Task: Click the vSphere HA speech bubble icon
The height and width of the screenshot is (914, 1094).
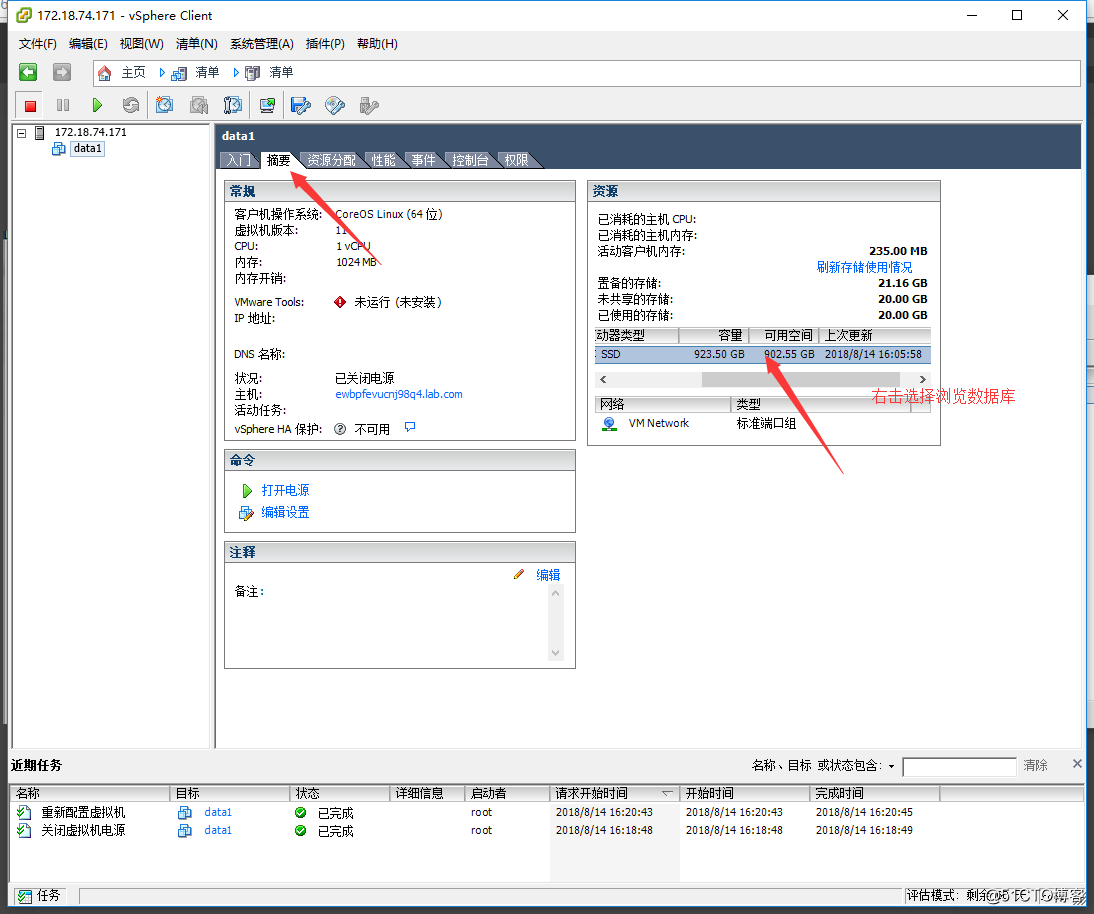Action: tap(410, 427)
